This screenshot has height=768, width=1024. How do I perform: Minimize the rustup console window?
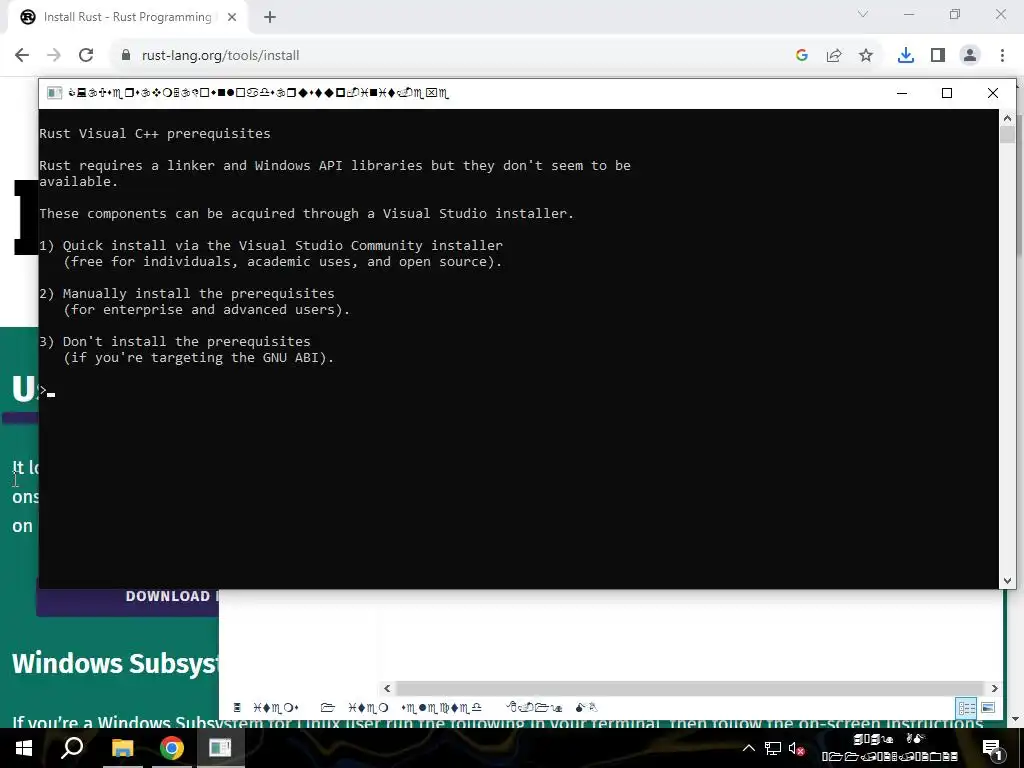[x=902, y=93]
